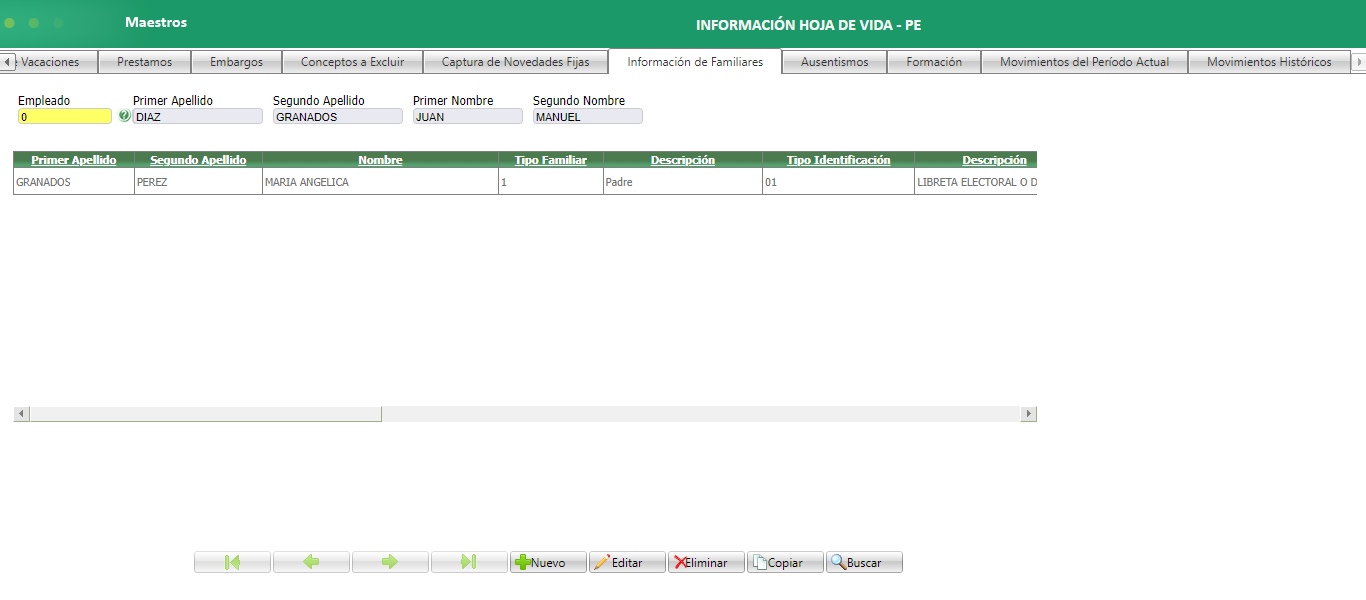Switch to the Movimientos Históricos tab

(x=1267, y=61)
